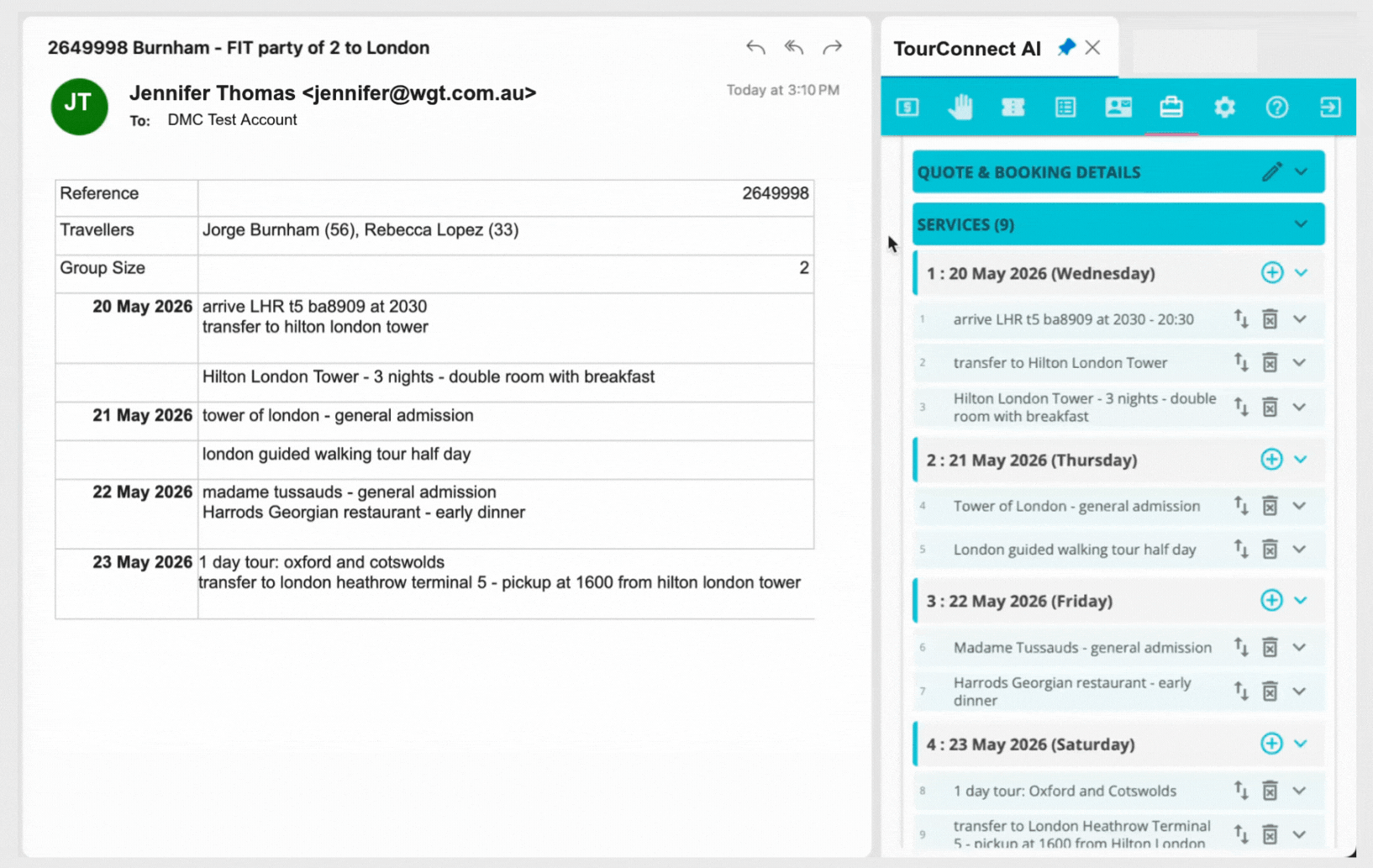
Task: Delete Hilton London Tower 3 nights service
Action: coord(1270,408)
